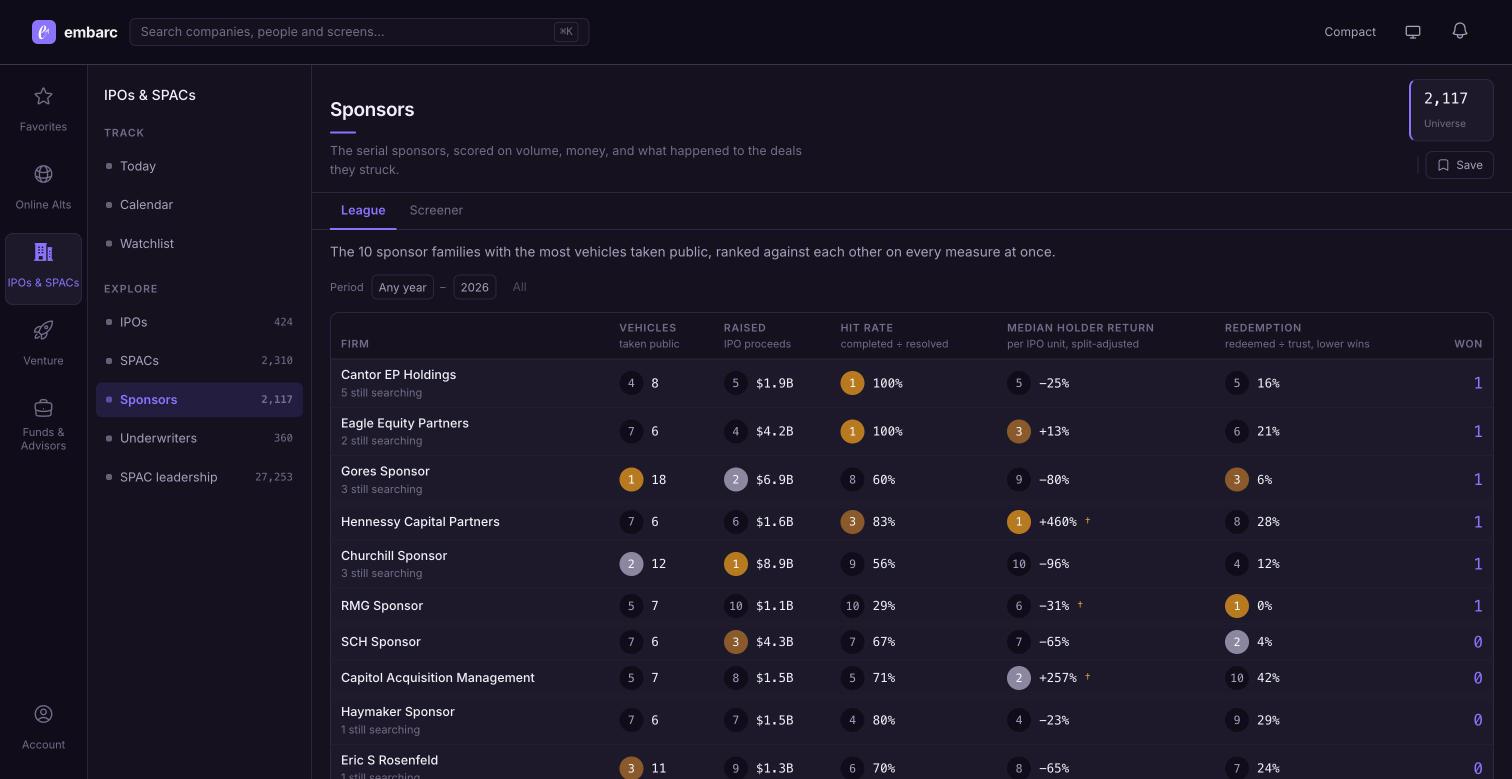Image resolution: width=1512 pixels, height=779 pixels.
Task: Select the IPOs & SPACs building icon
Action: click(43, 252)
